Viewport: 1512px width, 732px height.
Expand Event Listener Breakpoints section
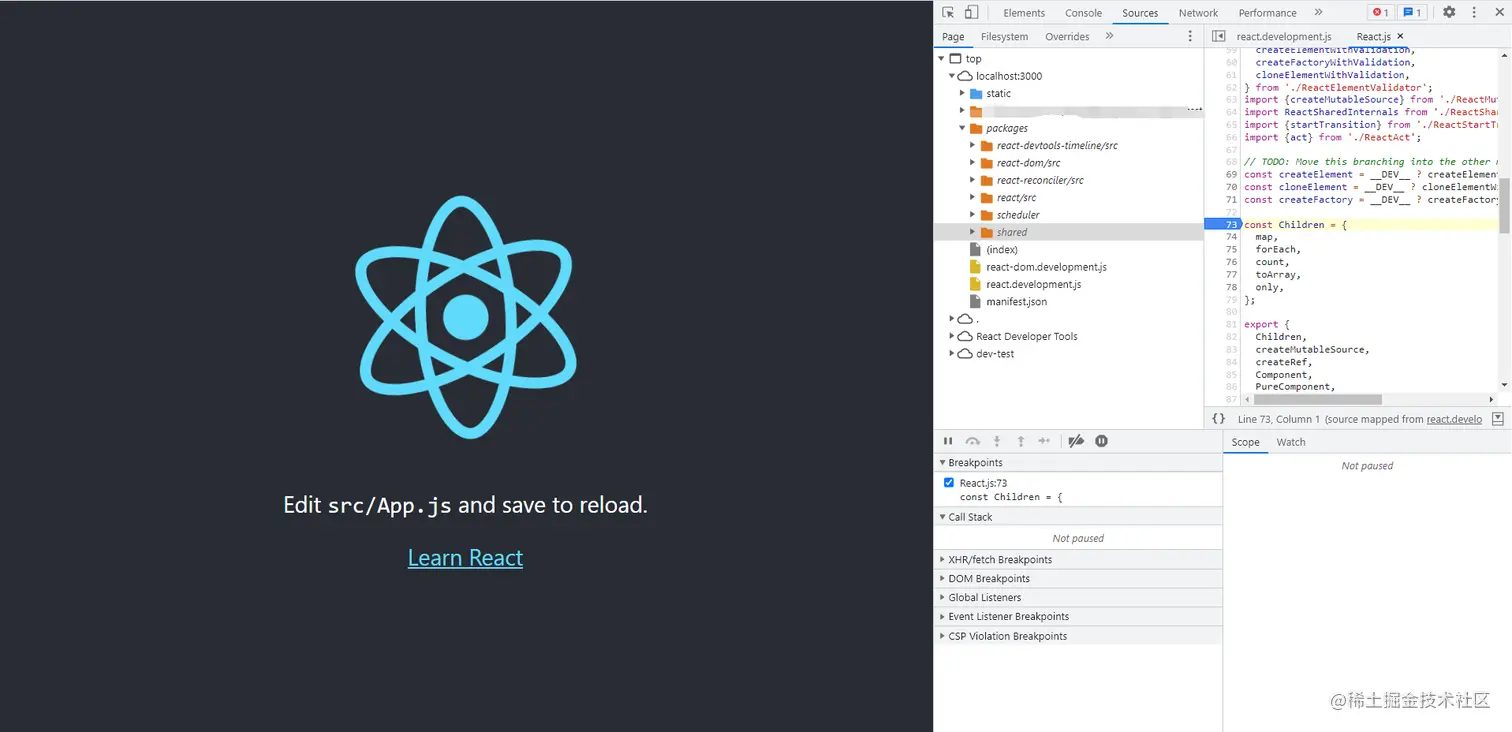point(1078,617)
